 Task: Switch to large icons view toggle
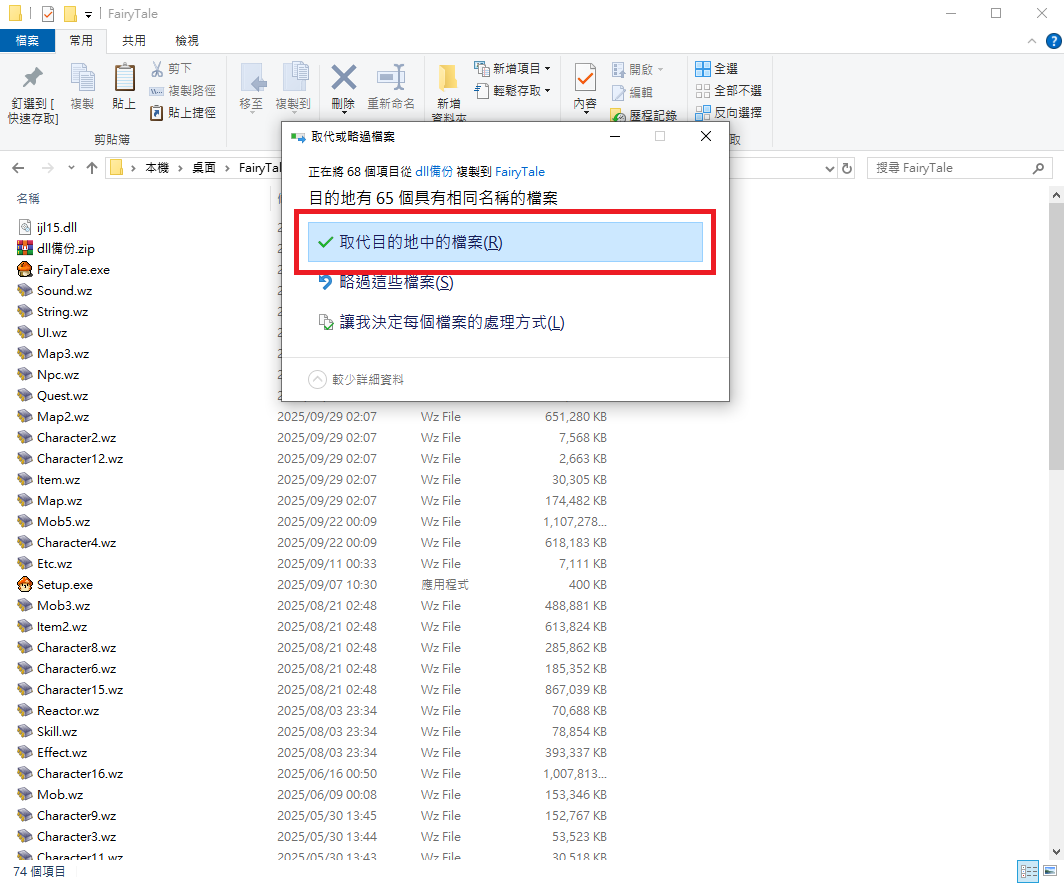[x=1048, y=871]
